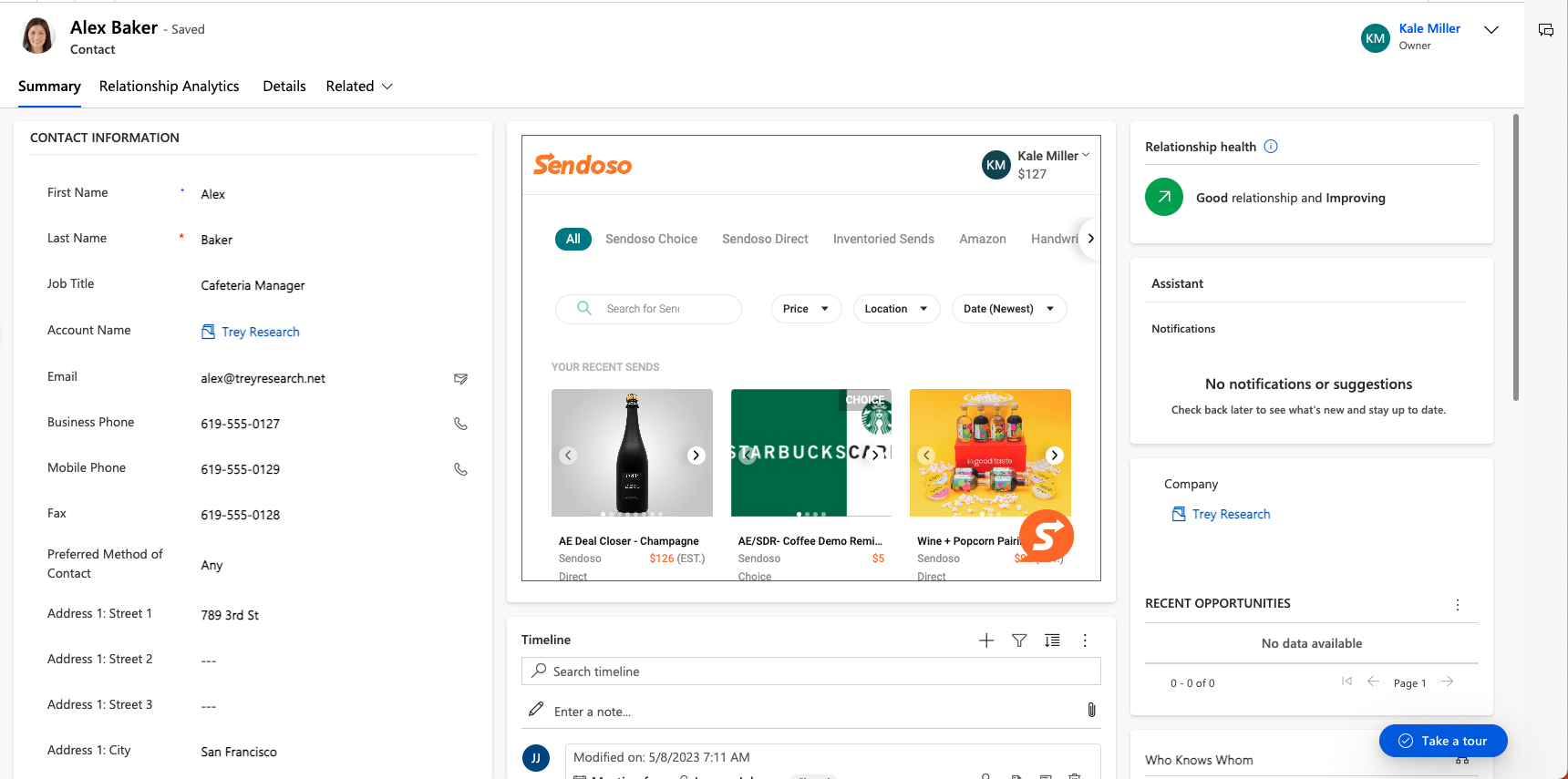Click the First Name field value Alex
The height and width of the screenshot is (779, 1568).
pos(213,195)
